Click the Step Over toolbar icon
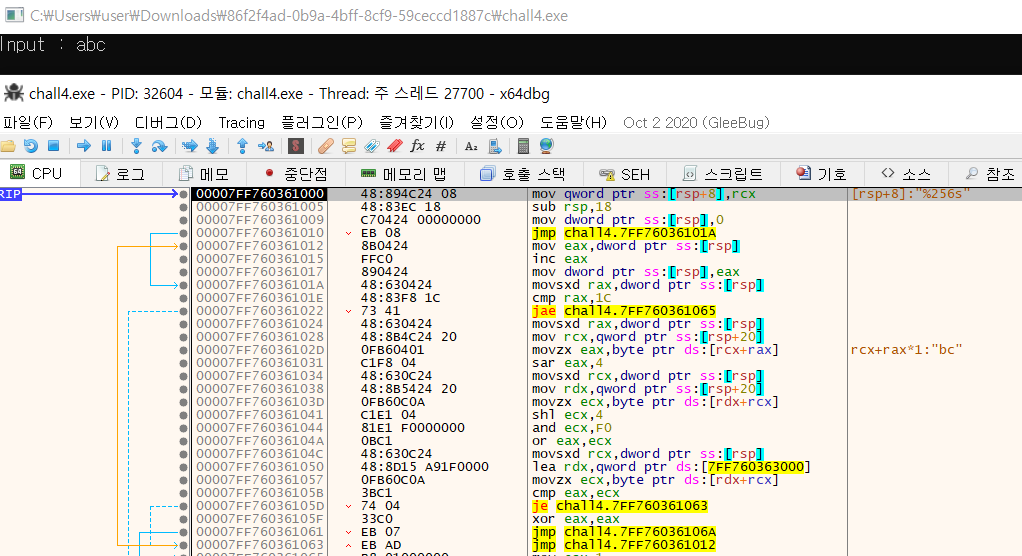Image resolution: width=1022 pixels, height=556 pixels. point(159,146)
